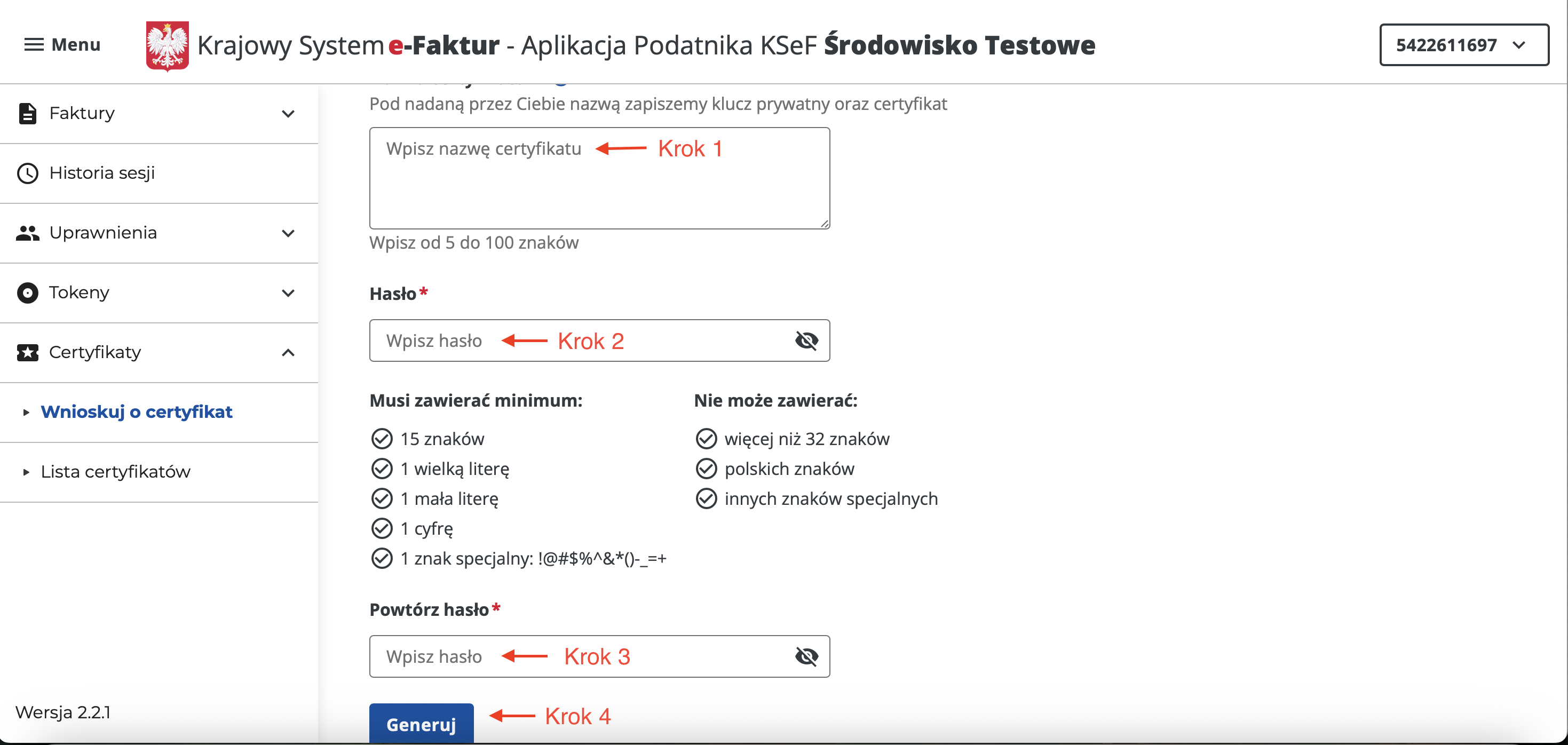Click the Certyfikaty star badge icon

coord(27,352)
